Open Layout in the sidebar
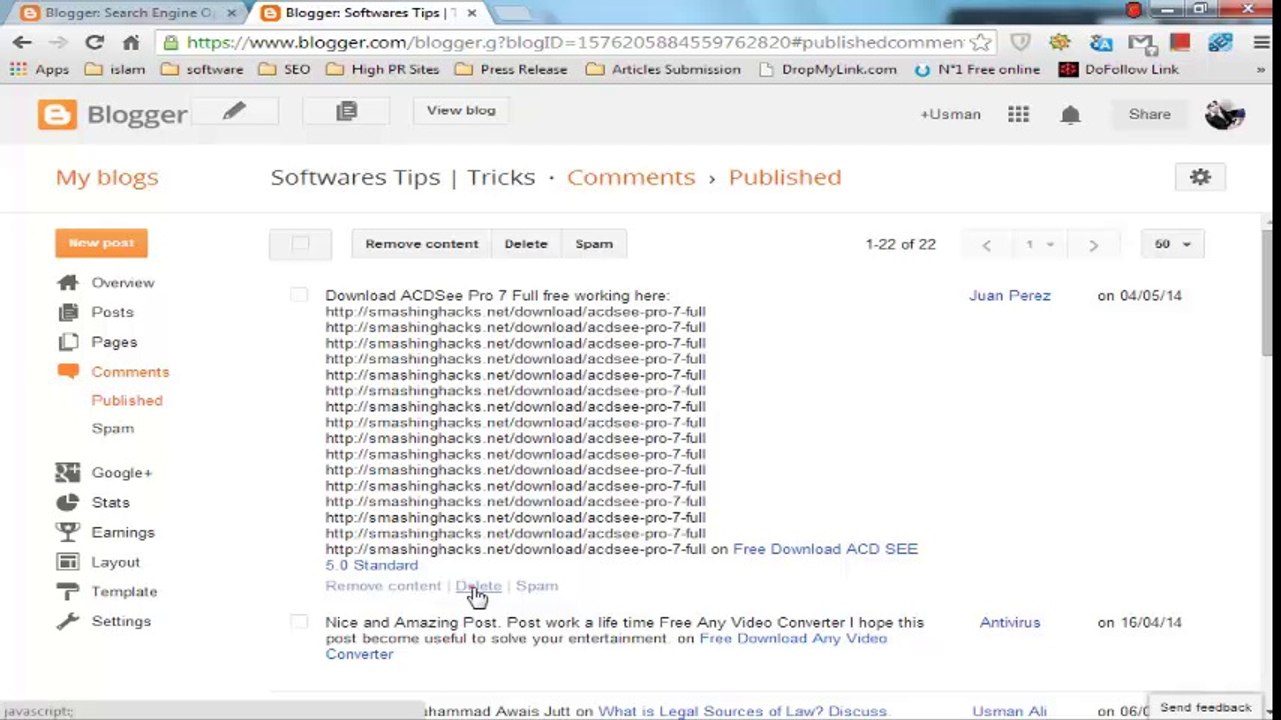This screenshot has height=720, width=1281. [x=115, y=562]
